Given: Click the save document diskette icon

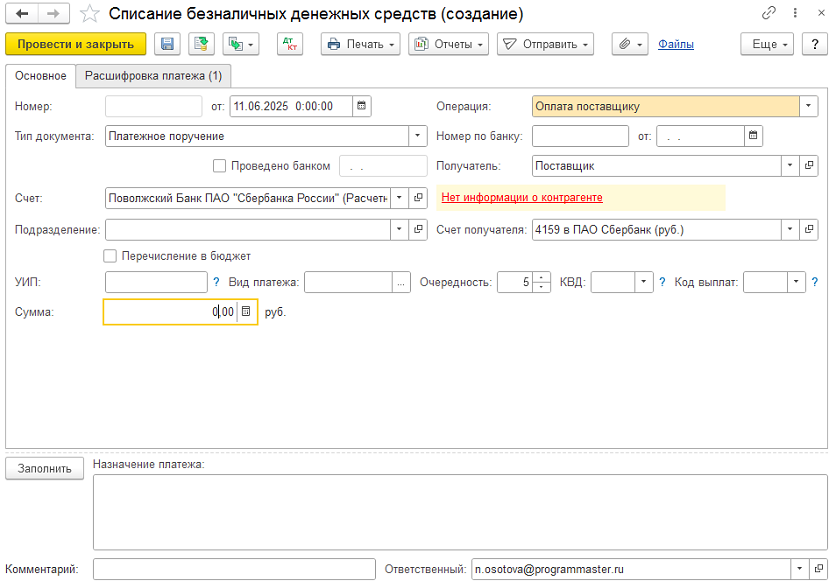Looking at the screenshot, I should [167, 45].
